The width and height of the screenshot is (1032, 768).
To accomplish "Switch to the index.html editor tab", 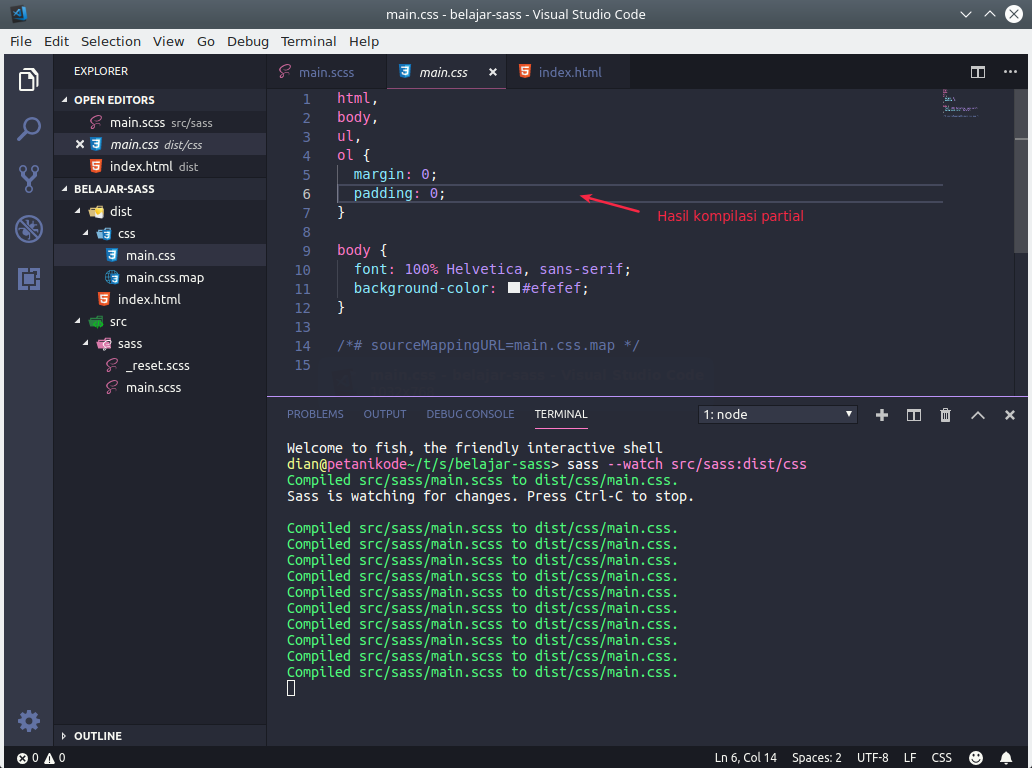I will click(569, 72).
